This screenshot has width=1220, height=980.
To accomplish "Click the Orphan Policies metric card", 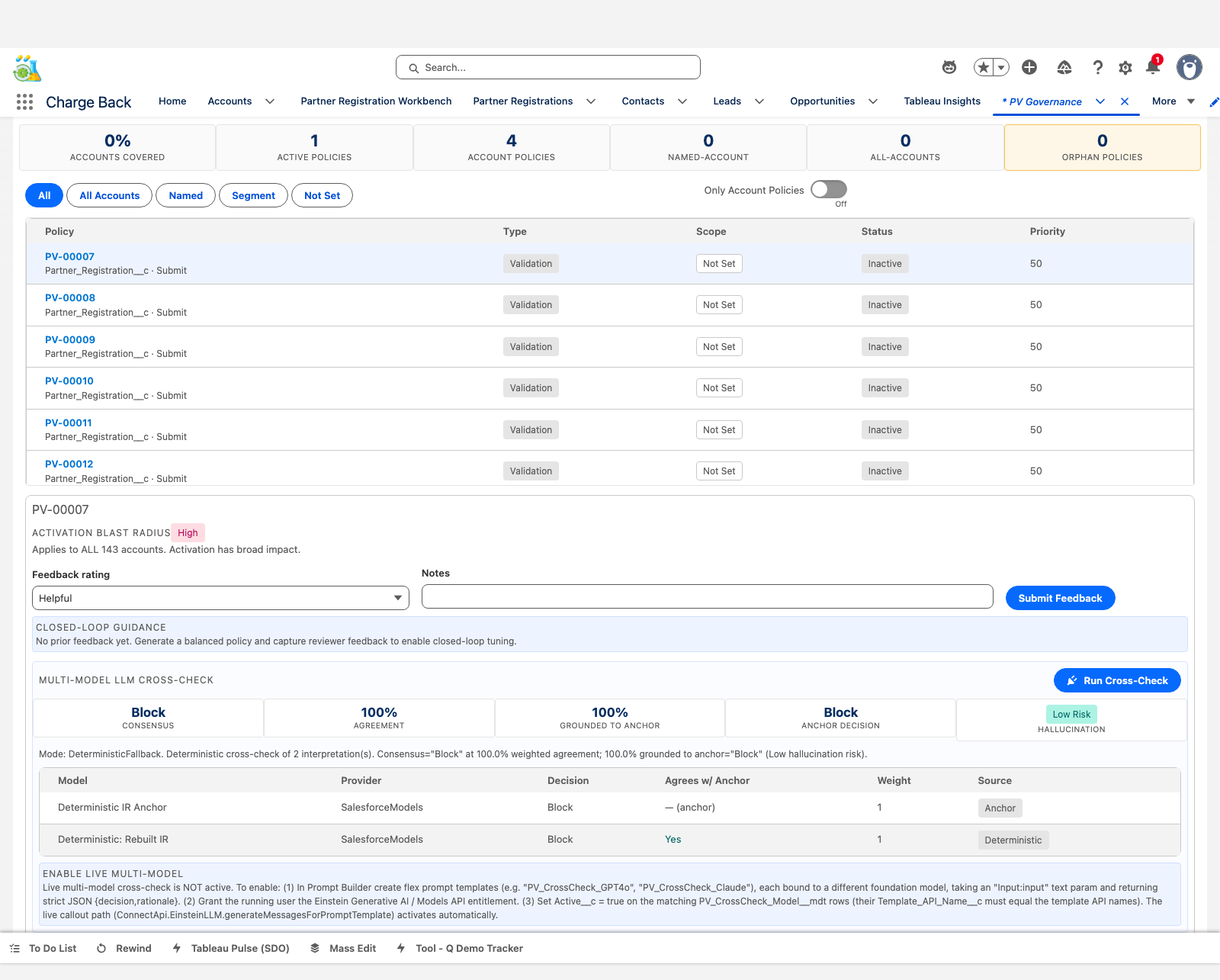I will tap(1102, 147).
